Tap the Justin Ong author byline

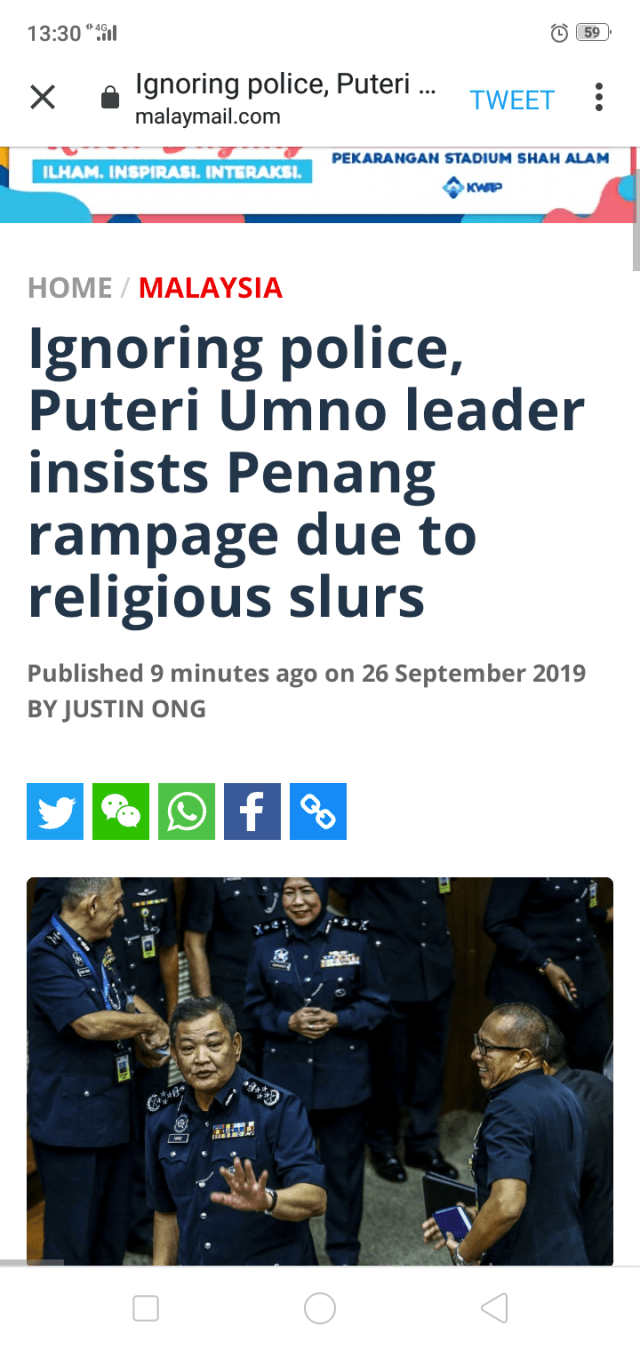tap(116, 709)
